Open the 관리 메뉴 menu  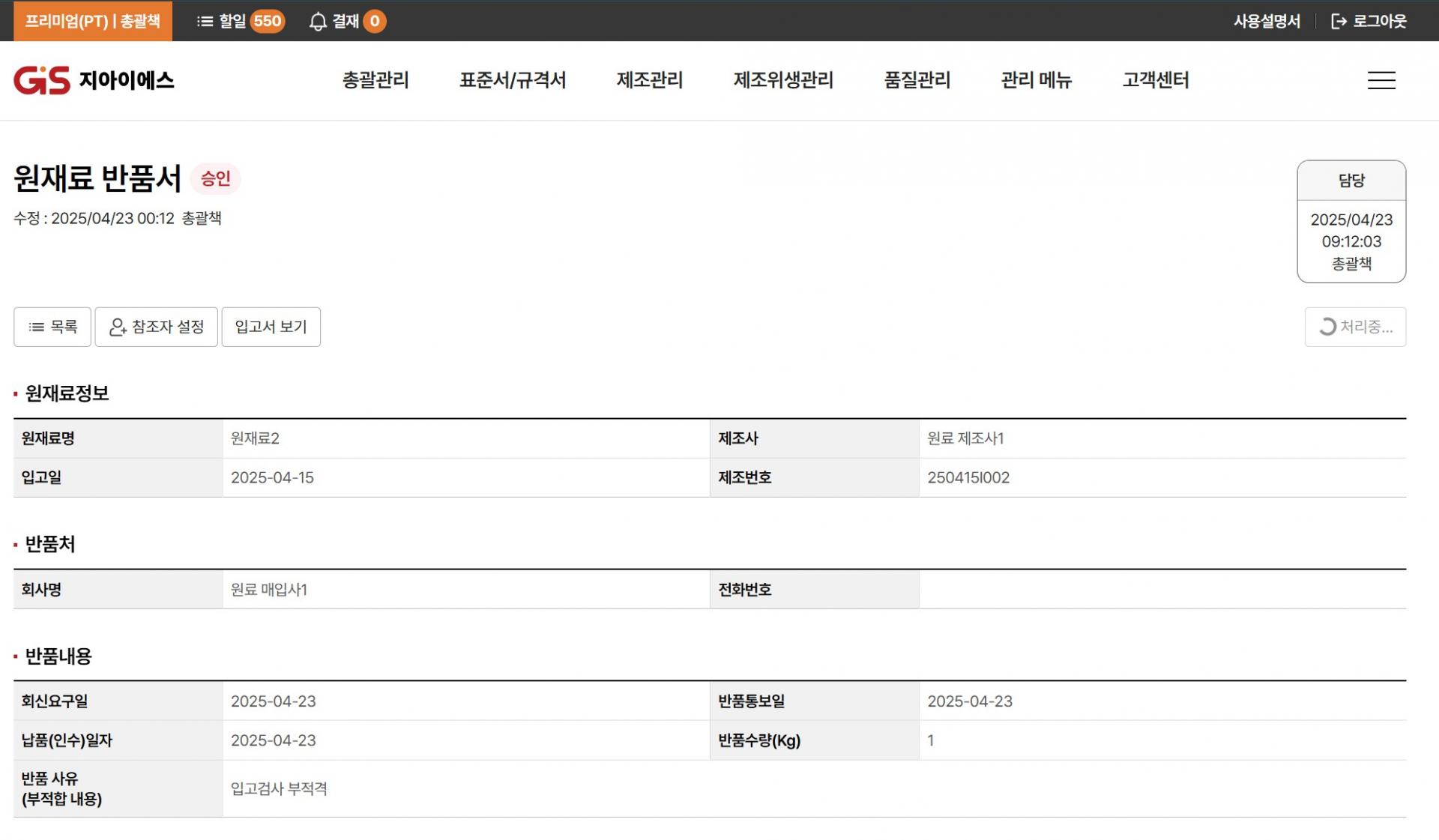coord(1036,80)
